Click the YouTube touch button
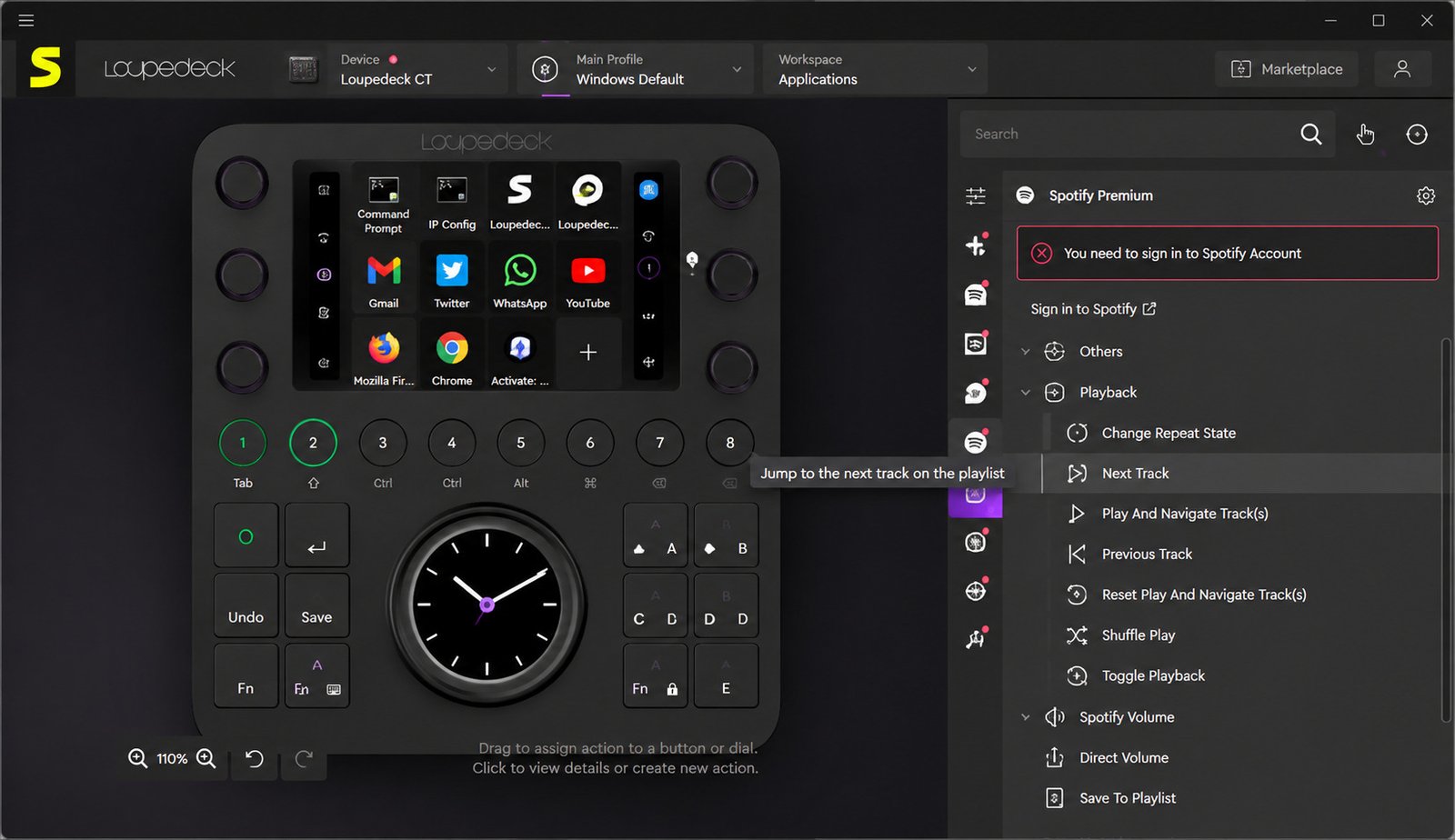 [588, 280]
